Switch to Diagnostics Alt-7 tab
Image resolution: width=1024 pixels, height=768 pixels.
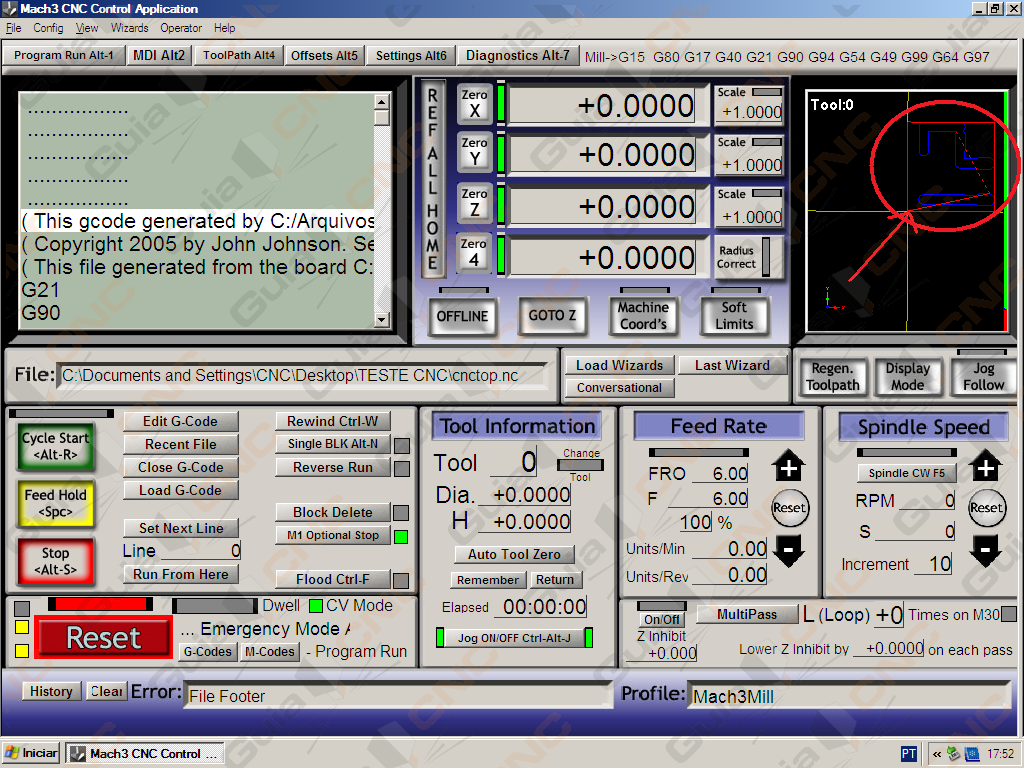(517, 56)
